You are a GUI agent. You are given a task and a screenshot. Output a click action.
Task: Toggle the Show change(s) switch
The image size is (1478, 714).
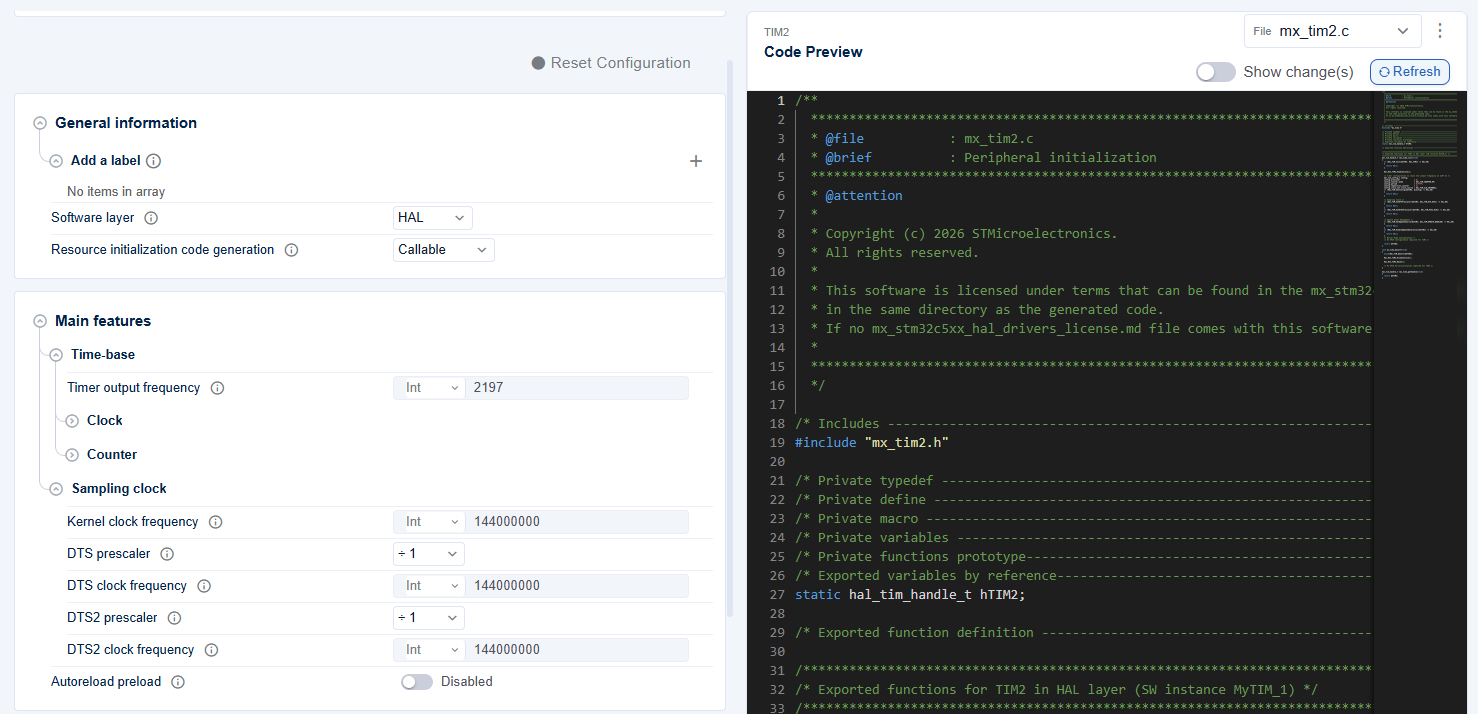coord(1215,72)
